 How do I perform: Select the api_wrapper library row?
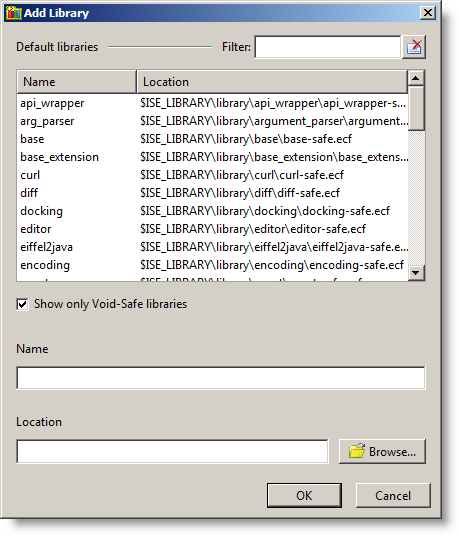[212, 103]
